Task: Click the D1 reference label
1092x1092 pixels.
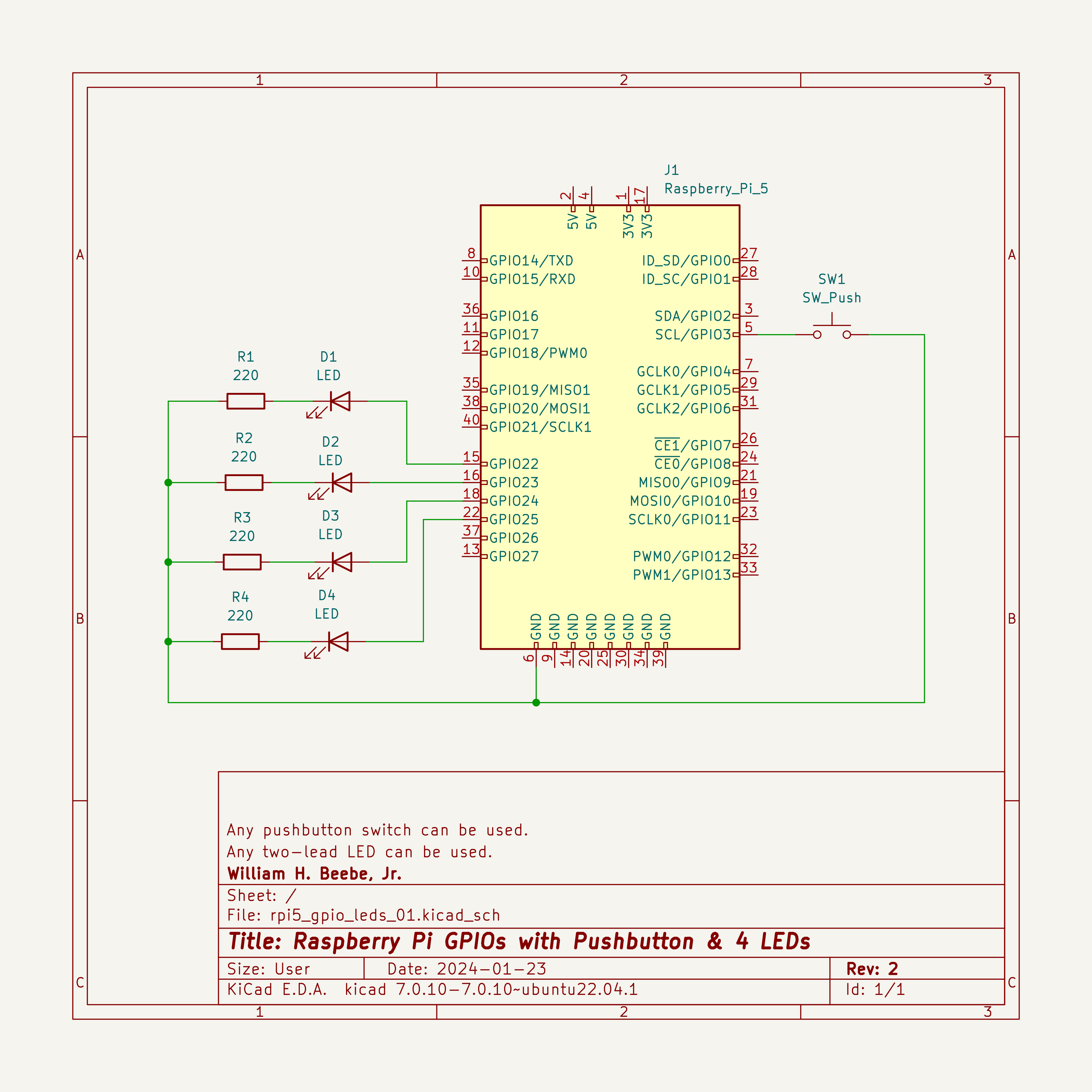Action: (x=328, y=357)
